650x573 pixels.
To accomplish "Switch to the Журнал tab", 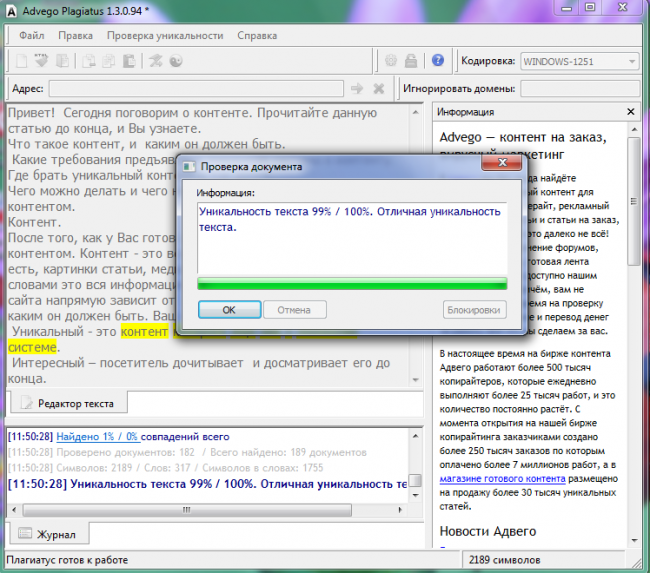I will pos(49,534).
